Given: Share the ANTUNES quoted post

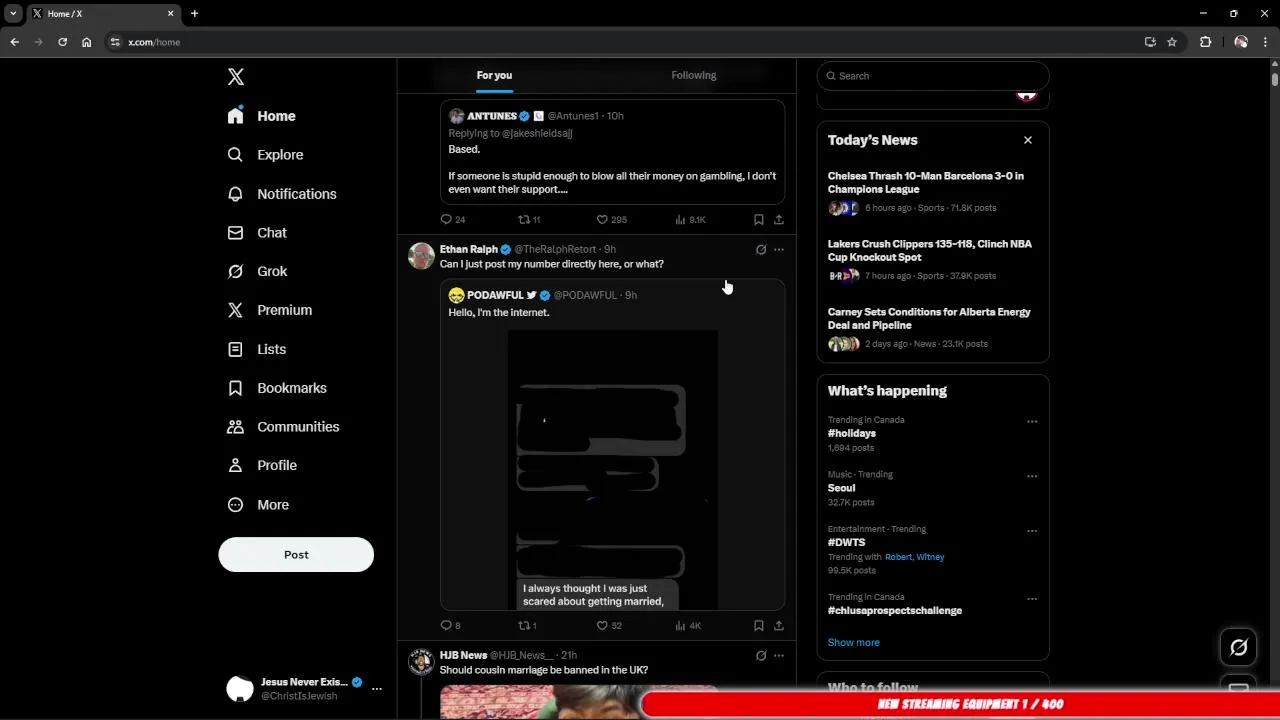Looking at the screenshot, I should pos(779,219).
